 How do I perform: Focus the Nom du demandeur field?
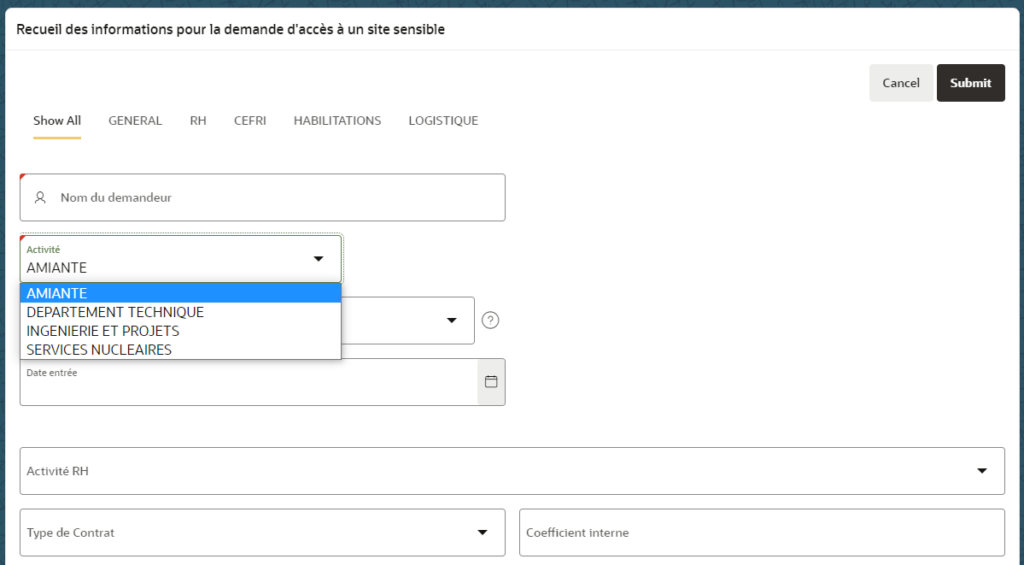(263, 197)
